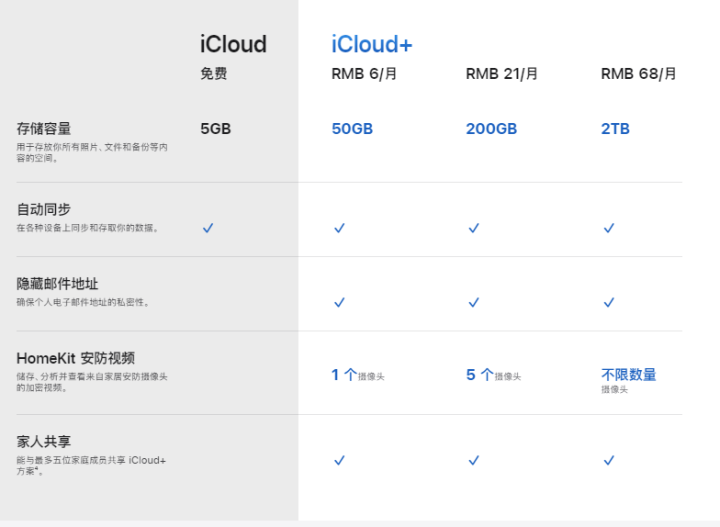Click the 50GB storage option
Viewport: 720px width, 527px height.
click(353, 129)
